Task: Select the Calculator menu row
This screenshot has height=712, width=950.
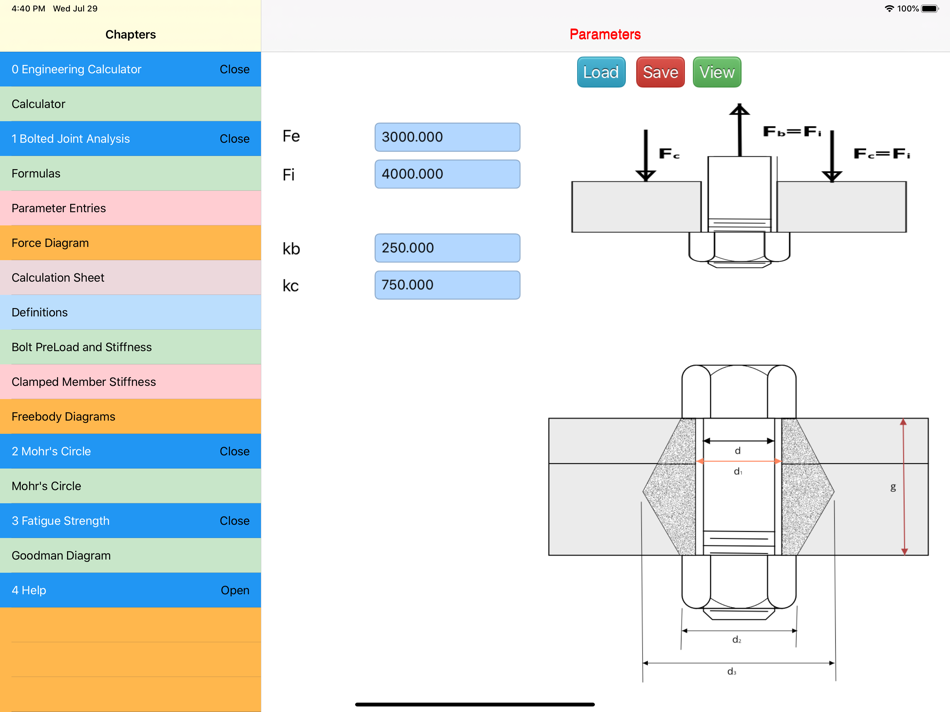Action: pyautogui.click(x=130, y=104)
